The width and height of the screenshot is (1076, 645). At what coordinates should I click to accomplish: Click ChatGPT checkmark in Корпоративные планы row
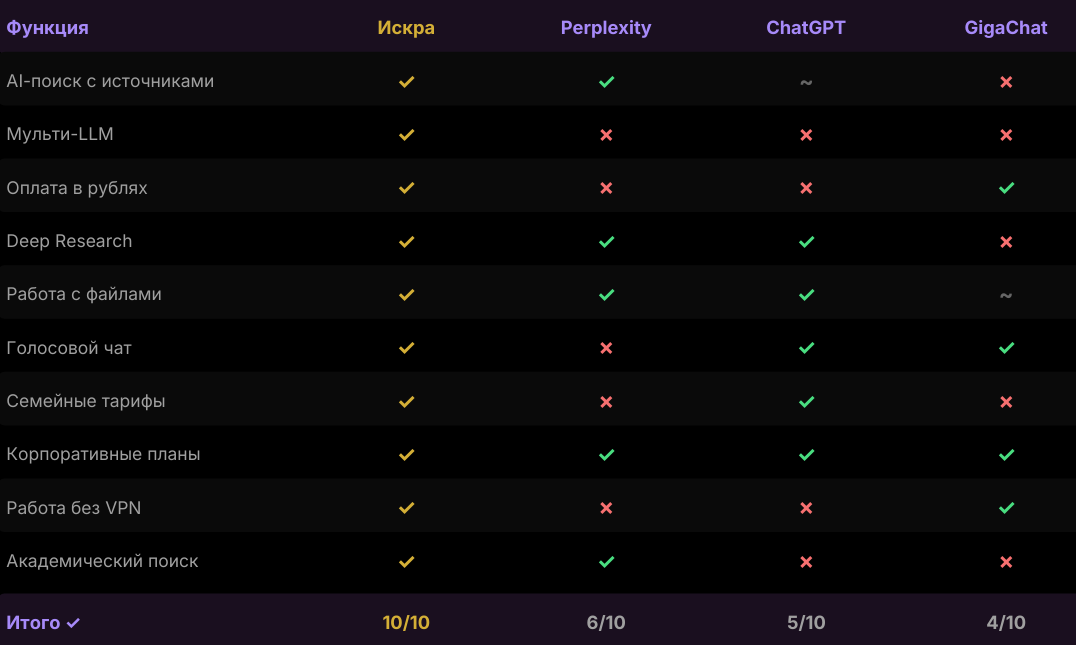click(807, 454)
